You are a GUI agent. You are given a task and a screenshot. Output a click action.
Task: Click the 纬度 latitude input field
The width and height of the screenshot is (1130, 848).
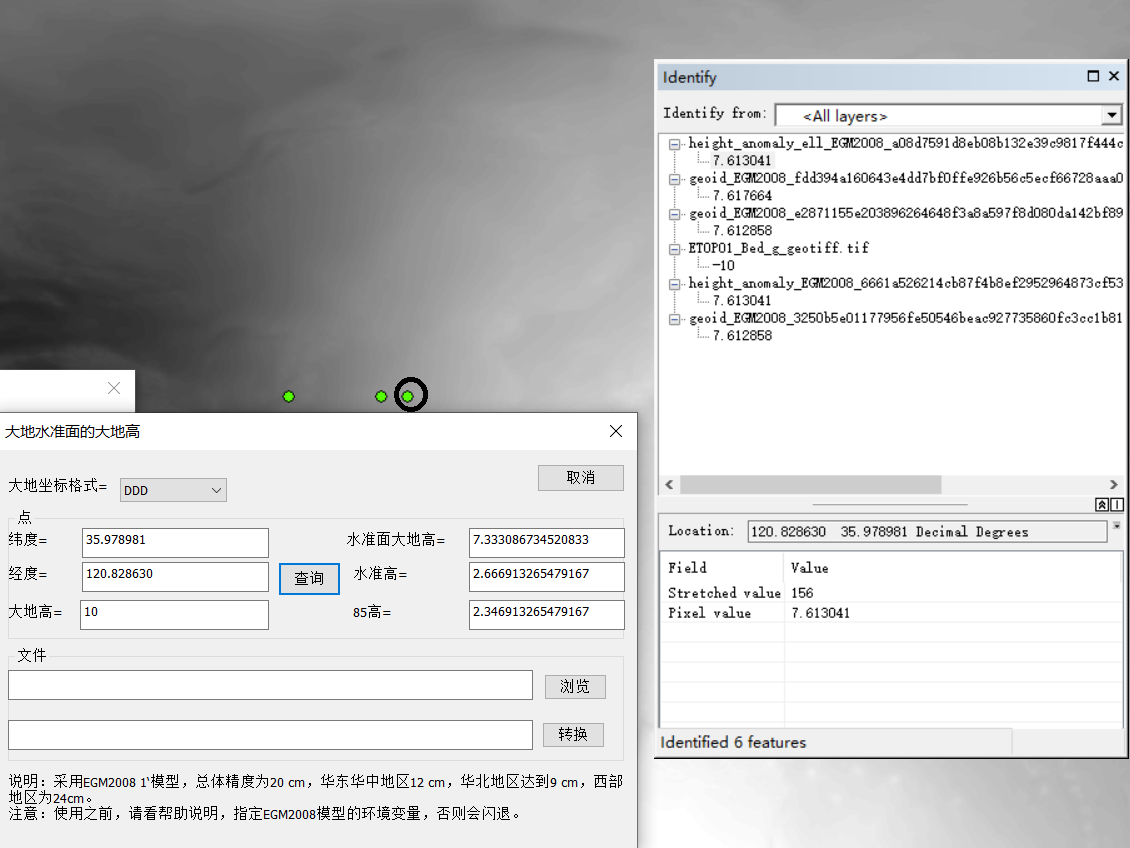click(175, 542)
